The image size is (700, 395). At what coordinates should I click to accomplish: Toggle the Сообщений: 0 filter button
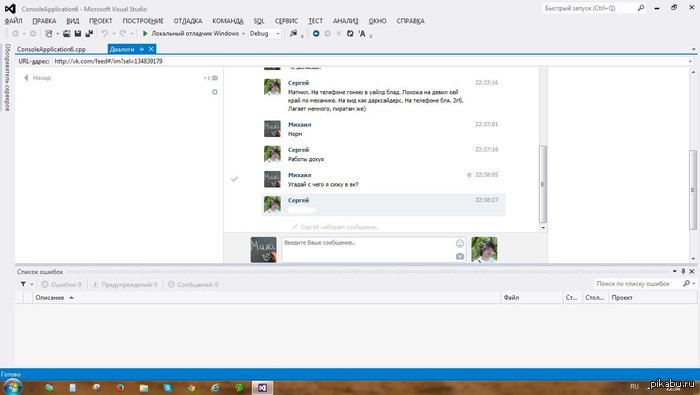coord(193,284)
